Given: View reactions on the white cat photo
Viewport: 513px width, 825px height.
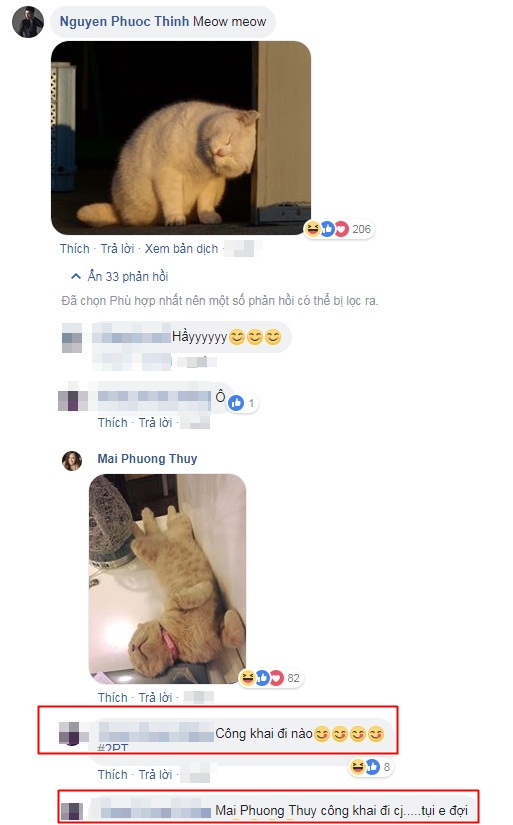Looking at the screenshot, I should tap(339, 229).
